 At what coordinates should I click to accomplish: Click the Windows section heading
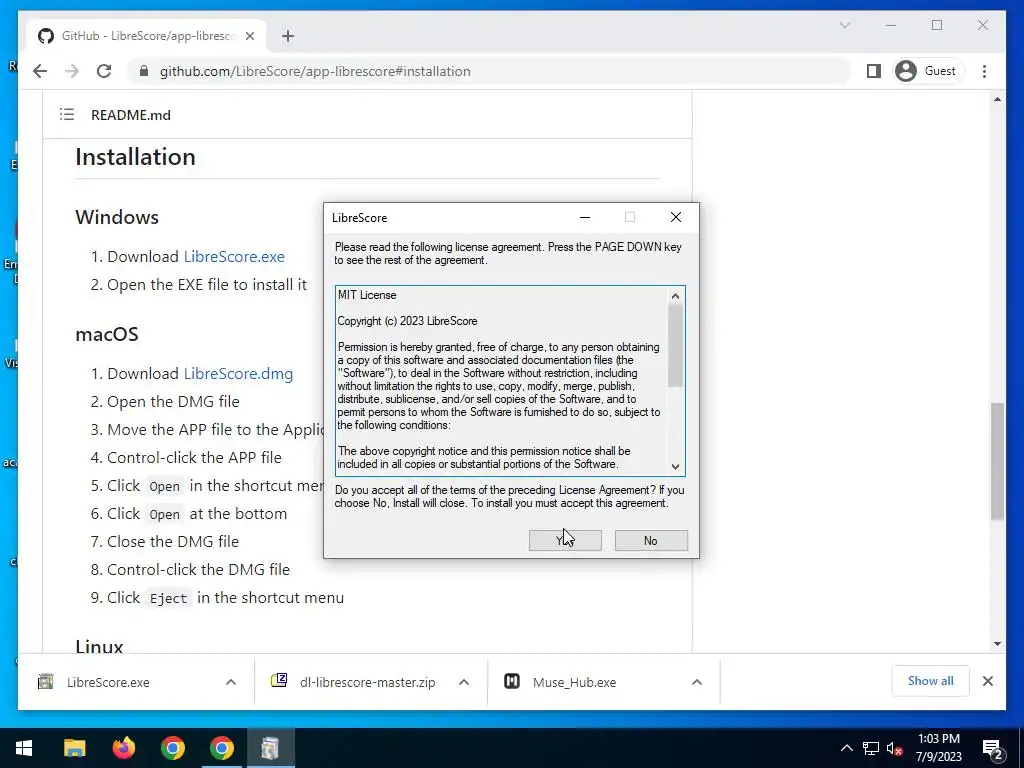117,217
